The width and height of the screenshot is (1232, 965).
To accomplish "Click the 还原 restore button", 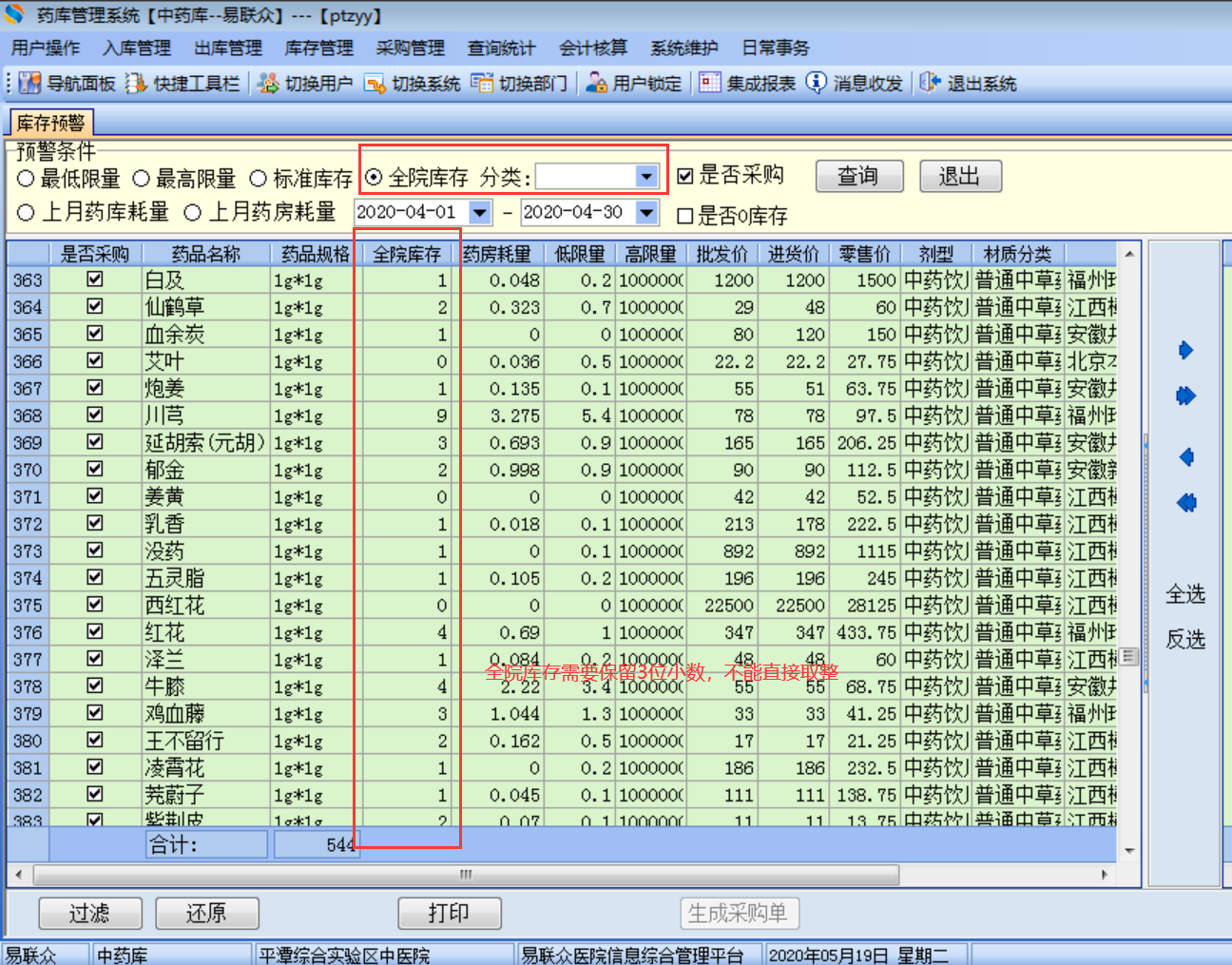I will (x=207, y=914).
